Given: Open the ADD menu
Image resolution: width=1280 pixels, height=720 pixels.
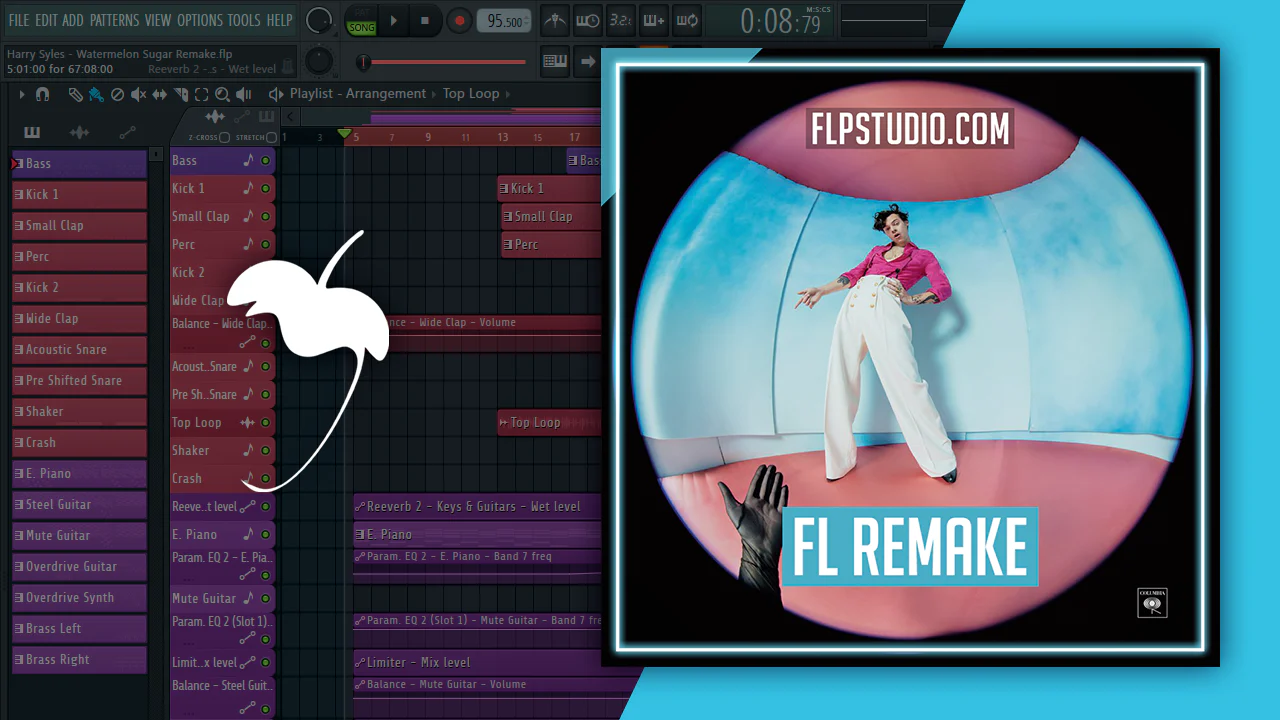Looking at the screenshot, I should pyautogui.click(x=73, y=20).
